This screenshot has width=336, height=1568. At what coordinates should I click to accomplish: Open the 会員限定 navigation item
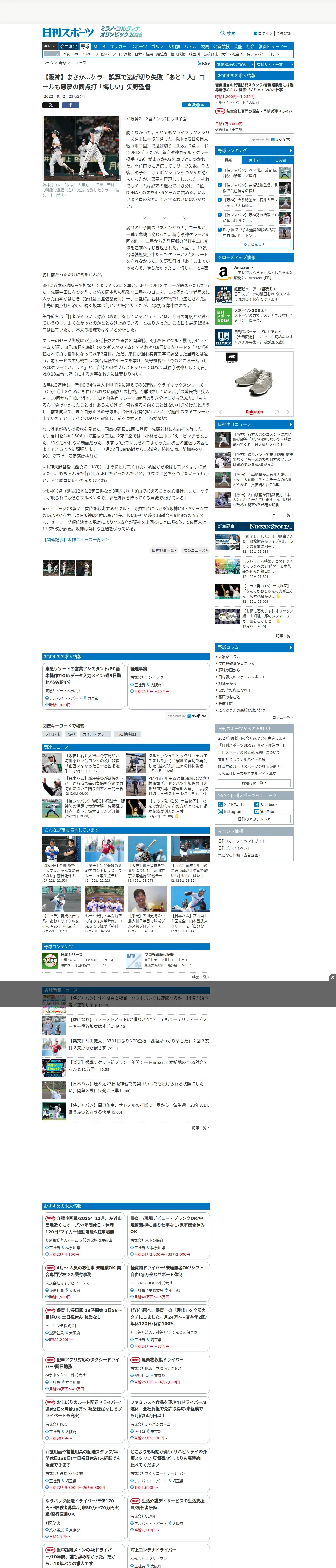coord(68,46)
